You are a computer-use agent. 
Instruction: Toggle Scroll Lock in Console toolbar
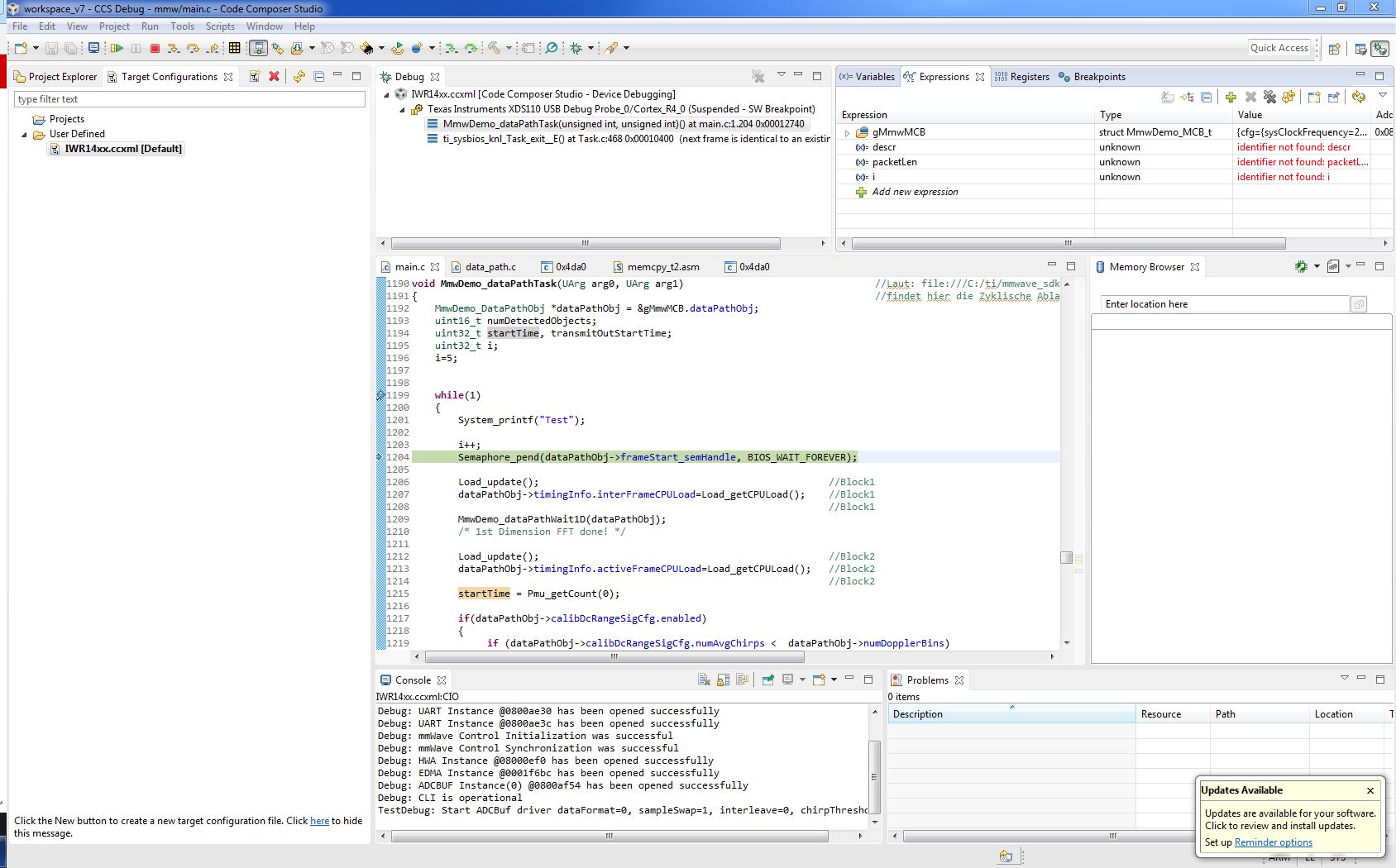[x=723, y=680]
